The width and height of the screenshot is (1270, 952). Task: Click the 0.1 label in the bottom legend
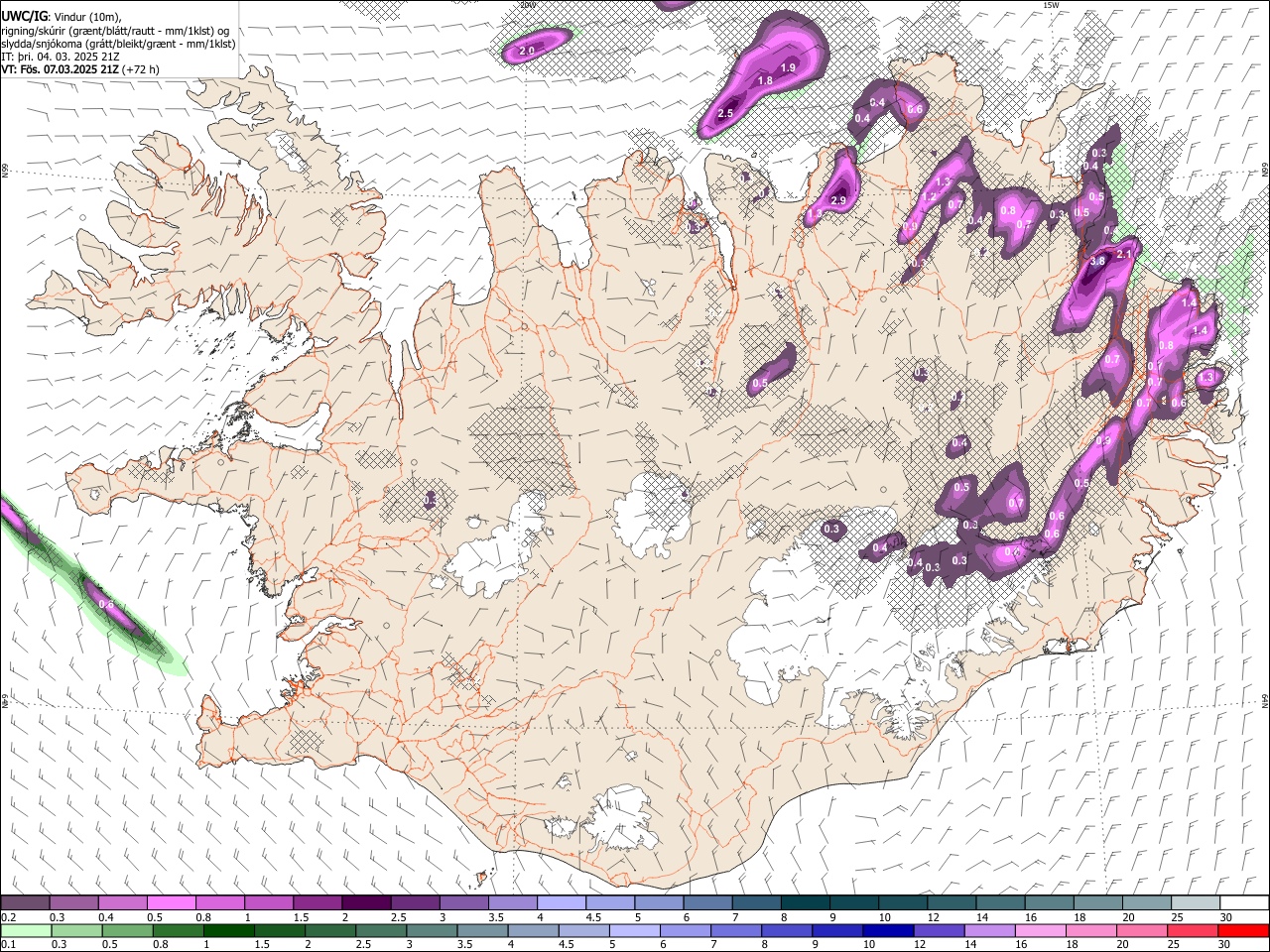pos(8,945)
